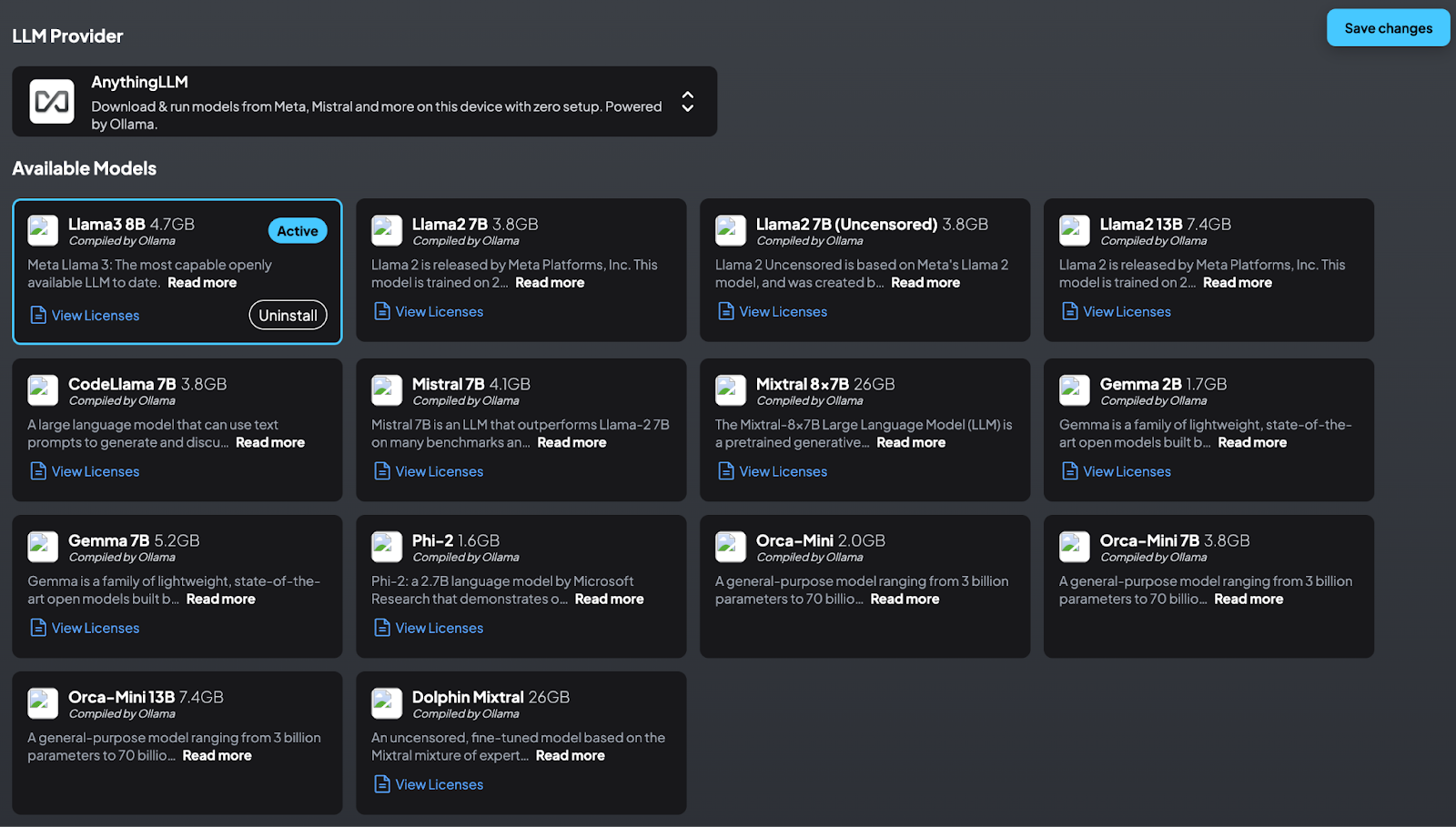This screenshot has height=827, width=1456.
Task: Click the Orca-Mini 2.0GB model icon
Action: tap(731, 547)
